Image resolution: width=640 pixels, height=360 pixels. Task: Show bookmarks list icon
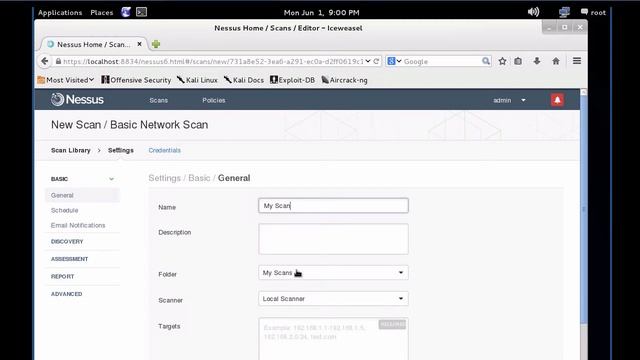click(x=518, y=61)
